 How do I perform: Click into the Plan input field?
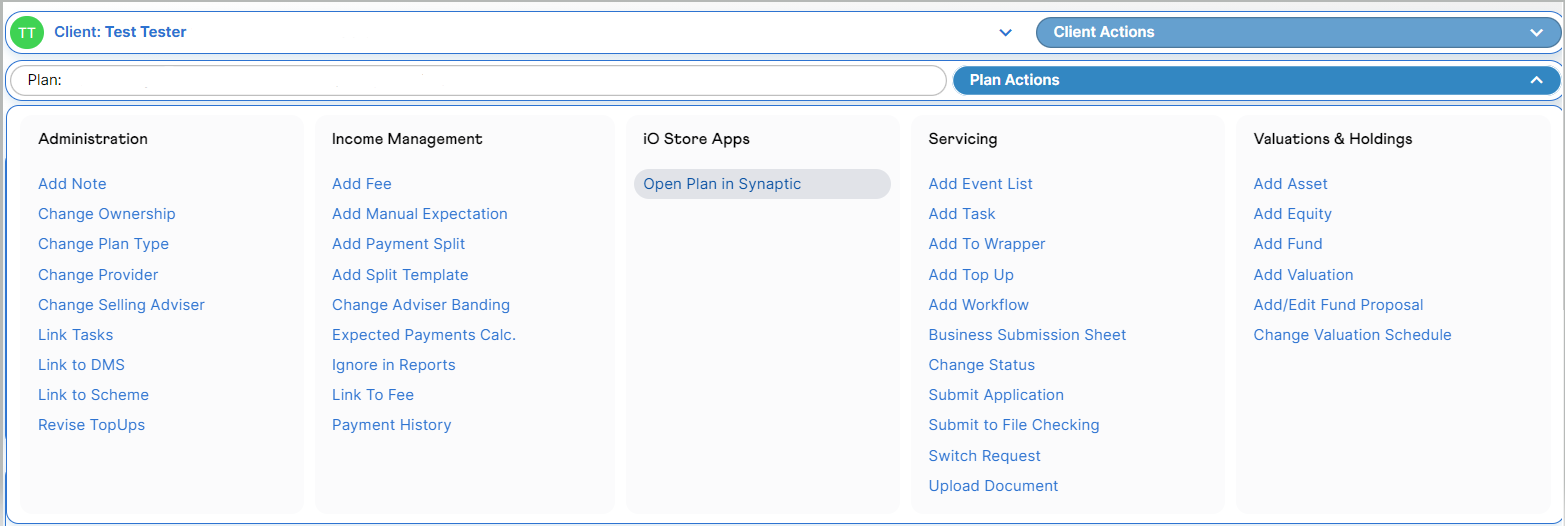pos(478,80)
